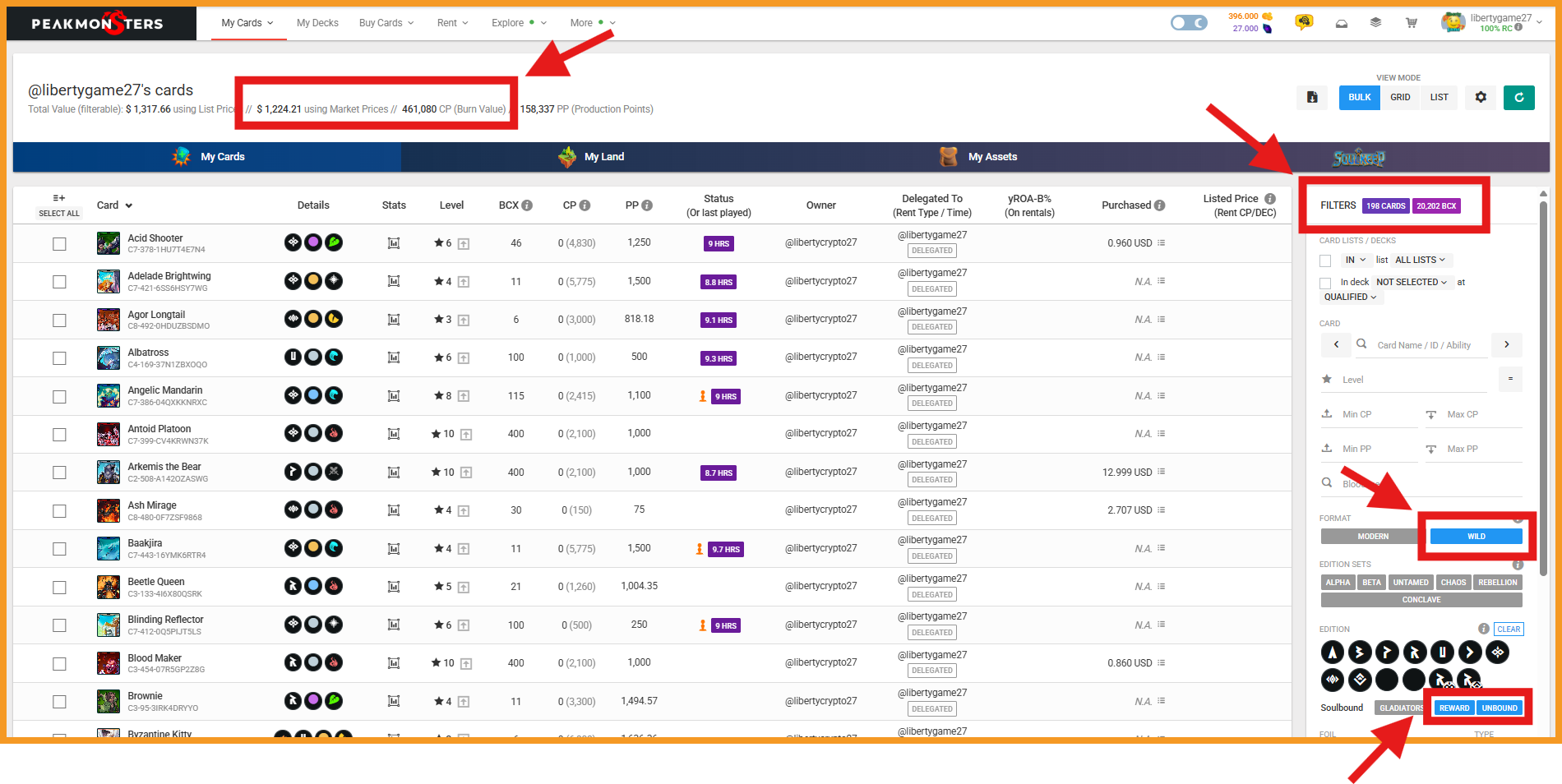Click the Purchased column info icon
Screen dimensions: 1562x784
pyautogui.click(x=1159, y=205)
